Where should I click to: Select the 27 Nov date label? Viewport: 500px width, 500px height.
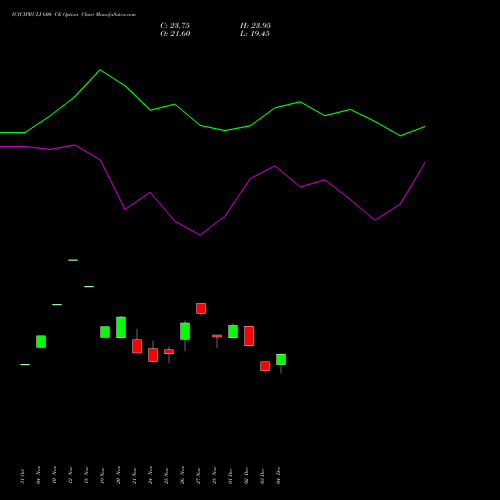click(198, 476)
